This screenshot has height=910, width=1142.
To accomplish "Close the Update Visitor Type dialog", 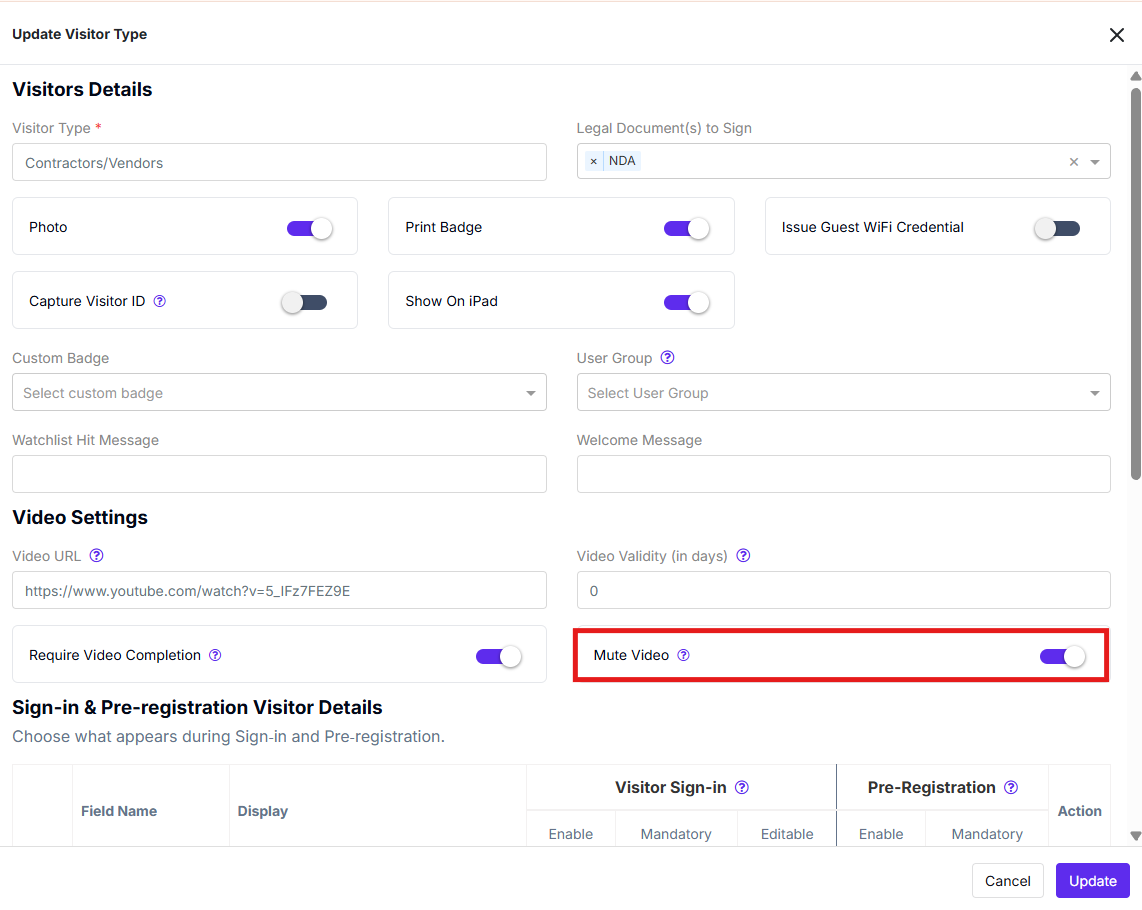I will [x=1117, y=35].
